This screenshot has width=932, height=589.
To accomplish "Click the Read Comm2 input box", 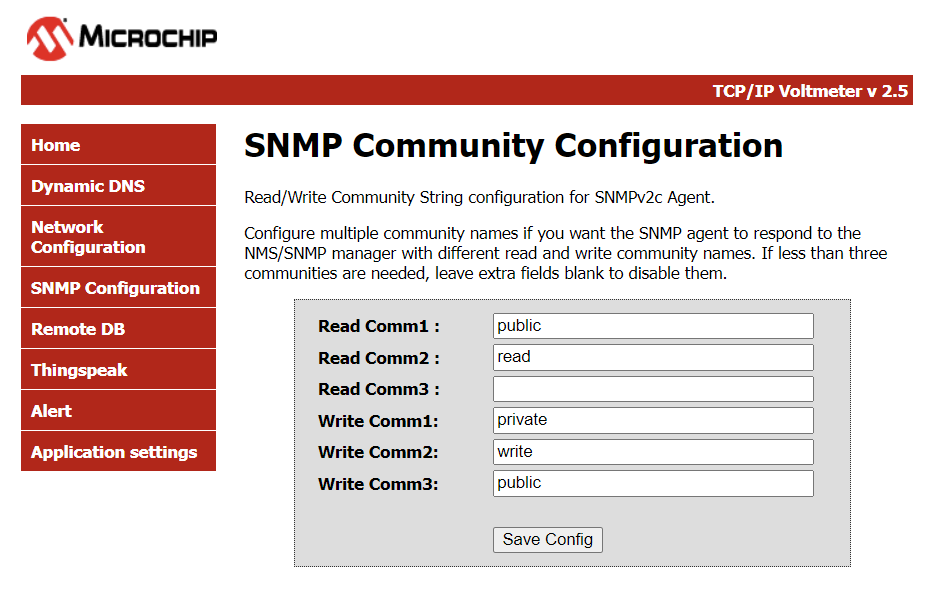I will 653,357.
